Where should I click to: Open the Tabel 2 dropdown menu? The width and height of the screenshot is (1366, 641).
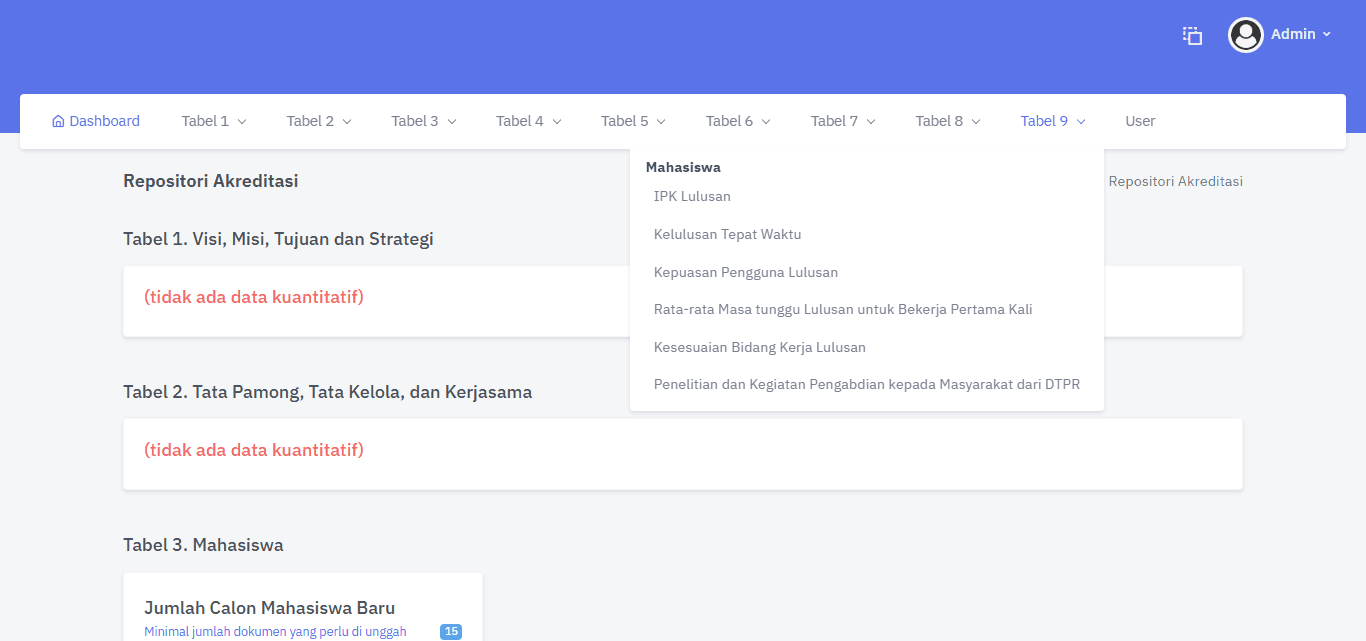pyautogui.click(x=319, y=121)
